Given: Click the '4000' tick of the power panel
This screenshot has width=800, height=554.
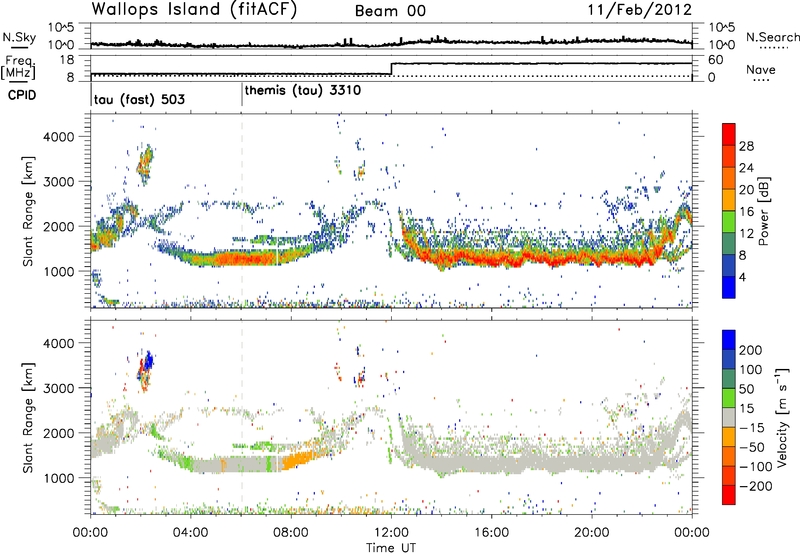Looking at the screenshot, I should tap(58, 137).
